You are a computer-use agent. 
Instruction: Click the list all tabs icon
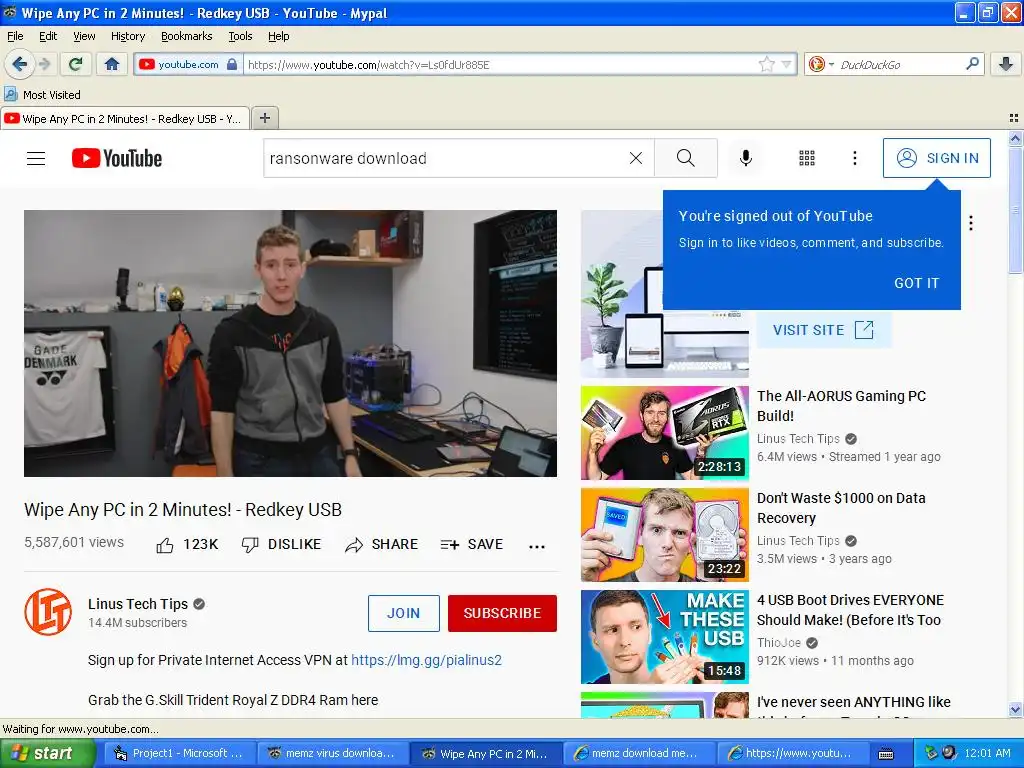click(1014, 118)
